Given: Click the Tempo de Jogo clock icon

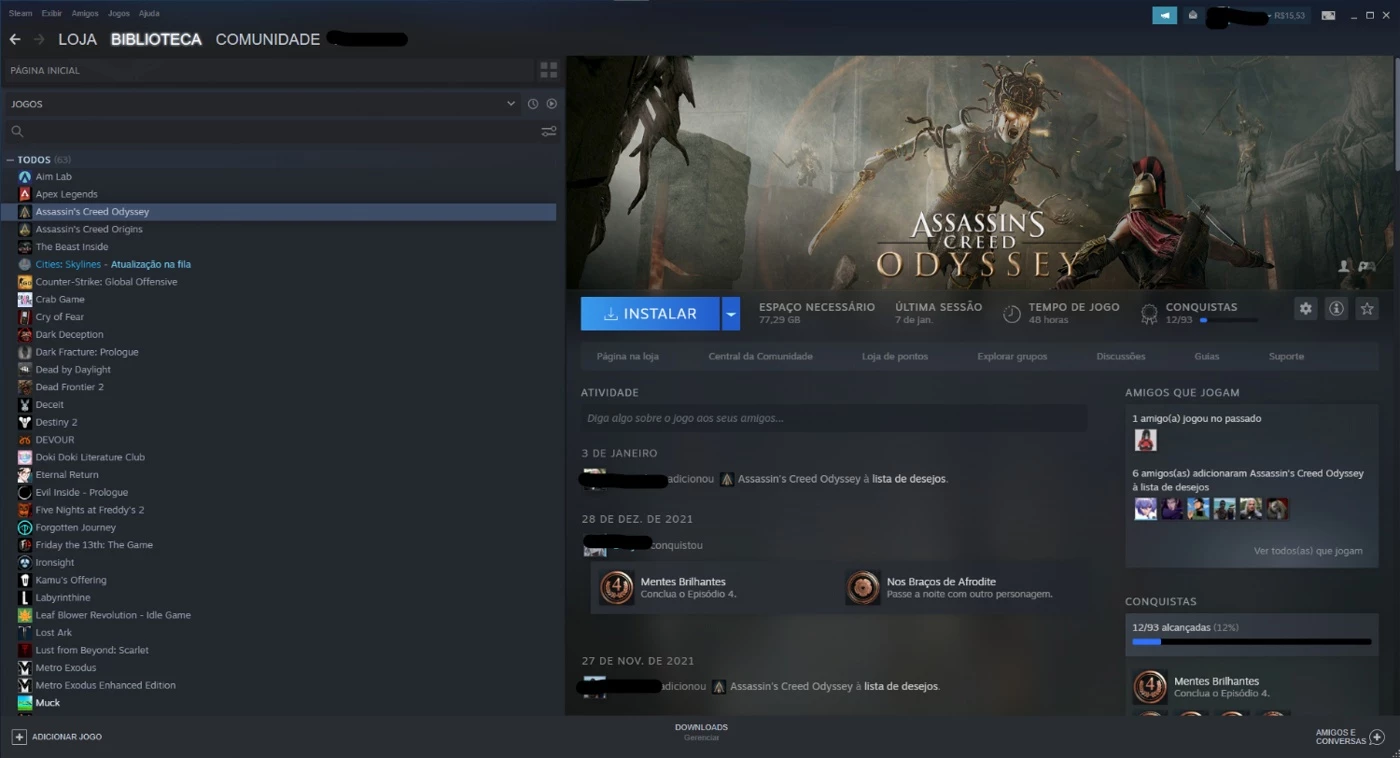Looking at the screenshot, I should click(1012, 314).
